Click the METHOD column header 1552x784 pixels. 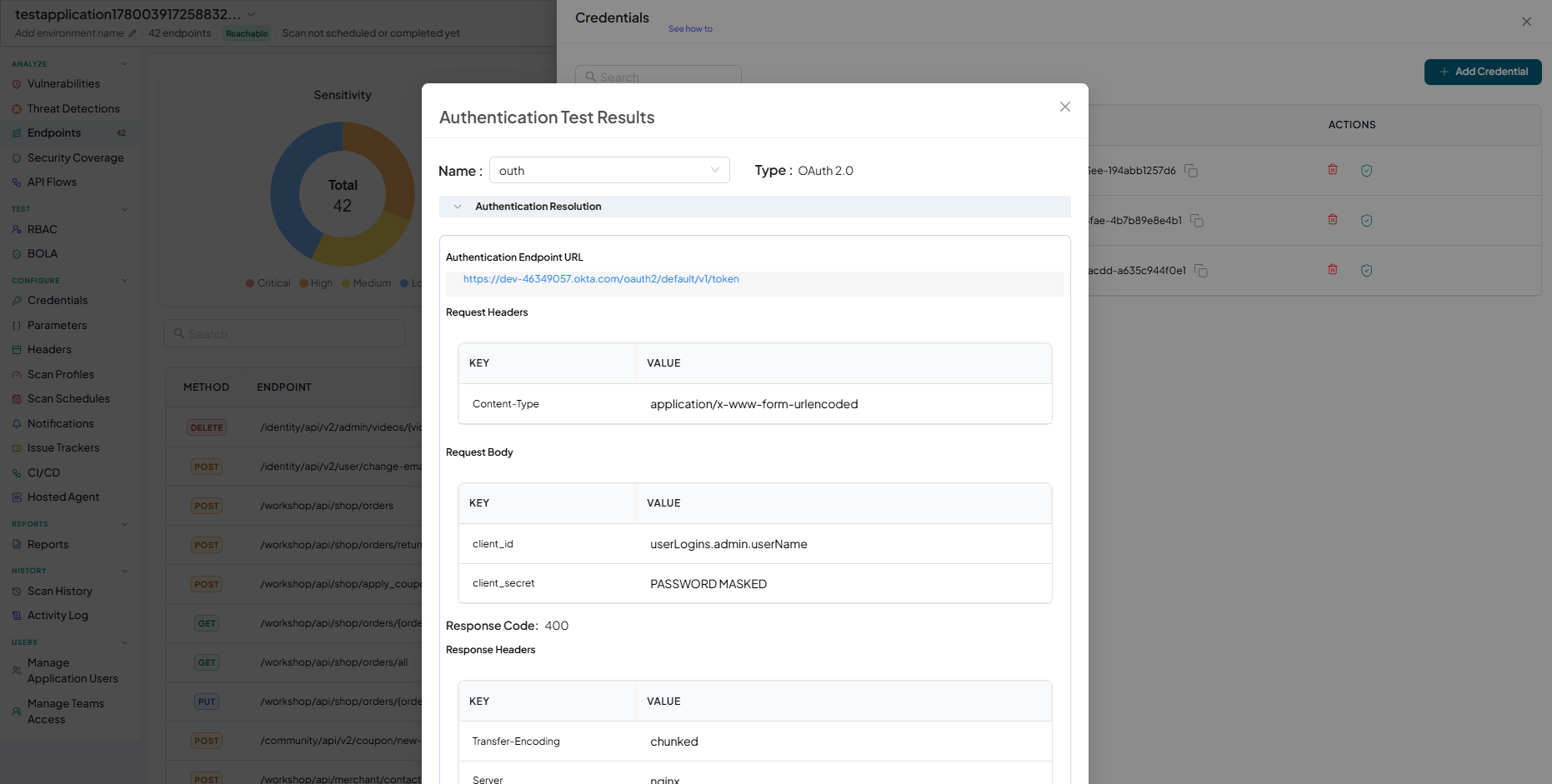coord(206,387)
